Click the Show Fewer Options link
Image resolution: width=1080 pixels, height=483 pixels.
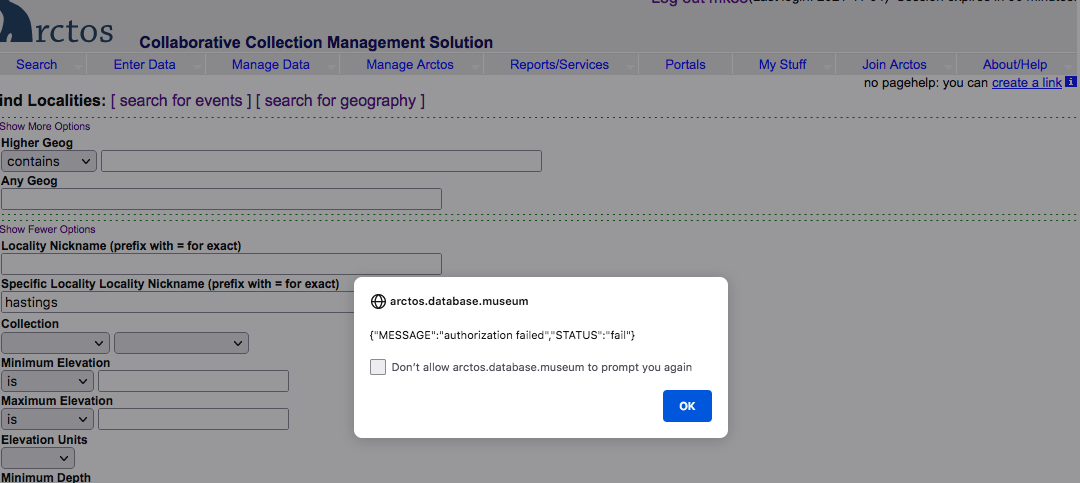tap(48, 229)
